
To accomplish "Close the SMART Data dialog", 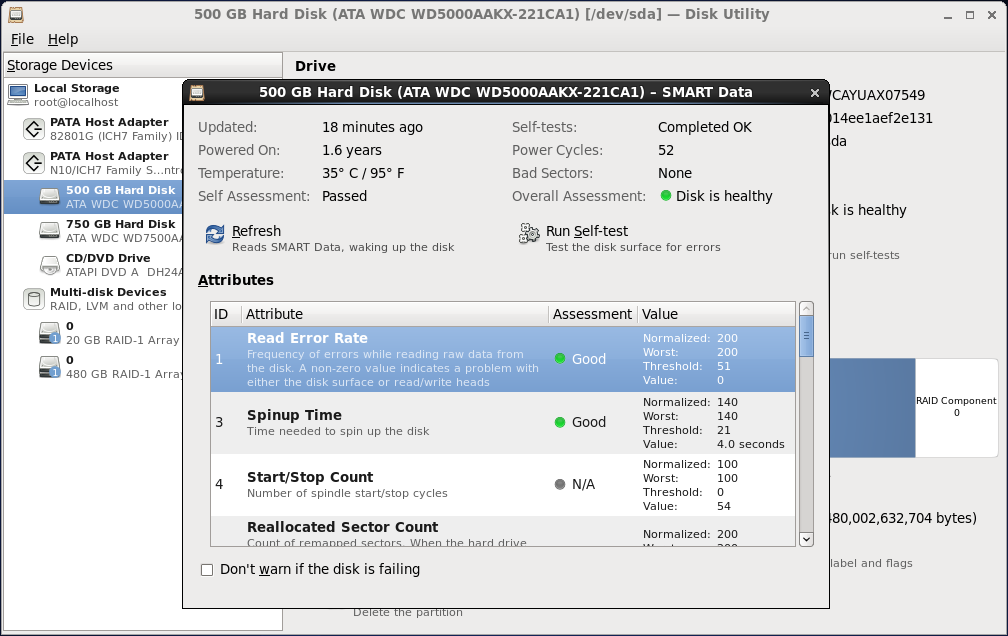I will [x=815, y=93].
